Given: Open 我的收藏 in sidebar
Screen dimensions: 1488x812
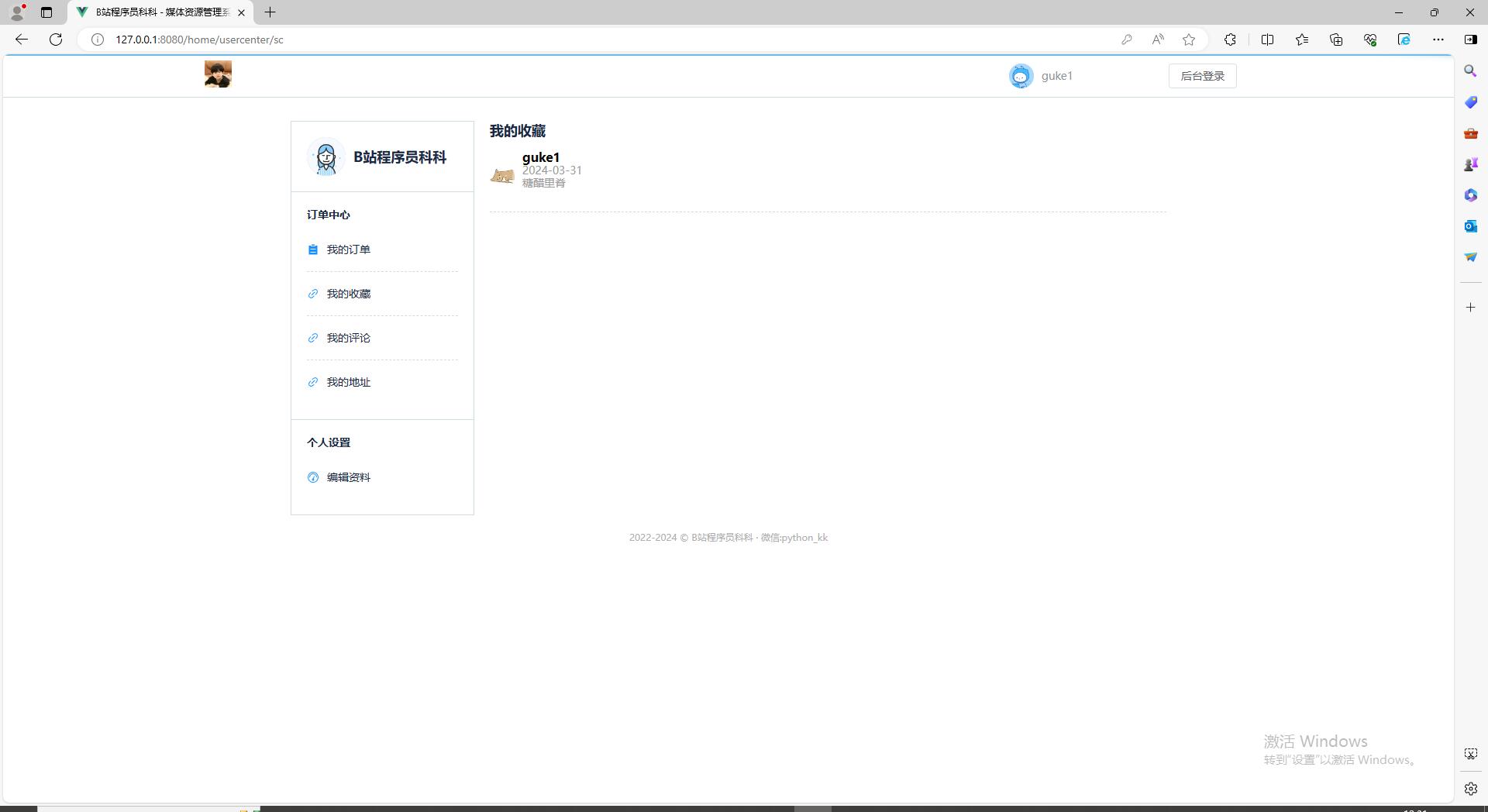Looking at the screenshot, I should point(348,294).
